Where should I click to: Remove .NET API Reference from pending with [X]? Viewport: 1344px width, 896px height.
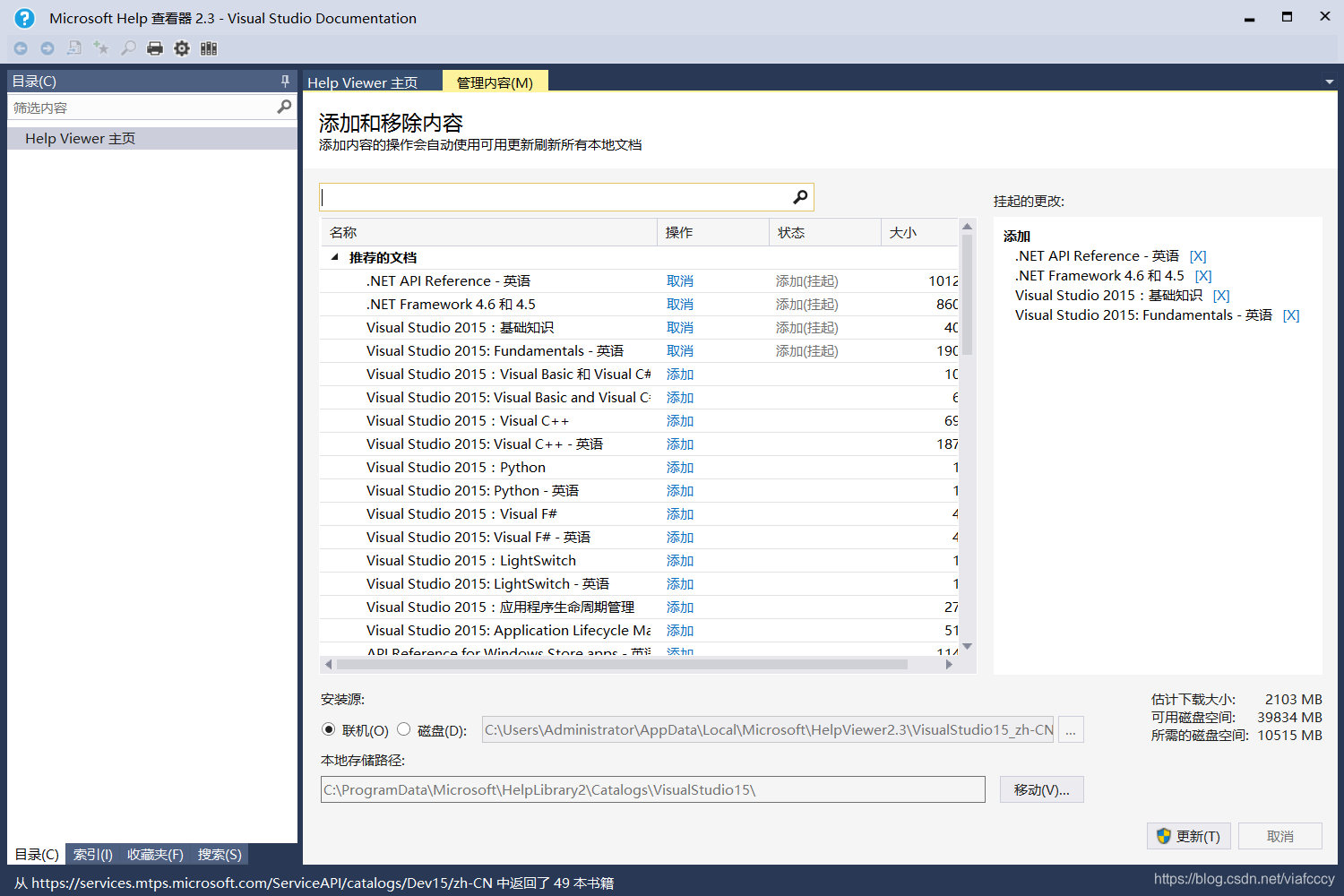[x=1198, y=256]
